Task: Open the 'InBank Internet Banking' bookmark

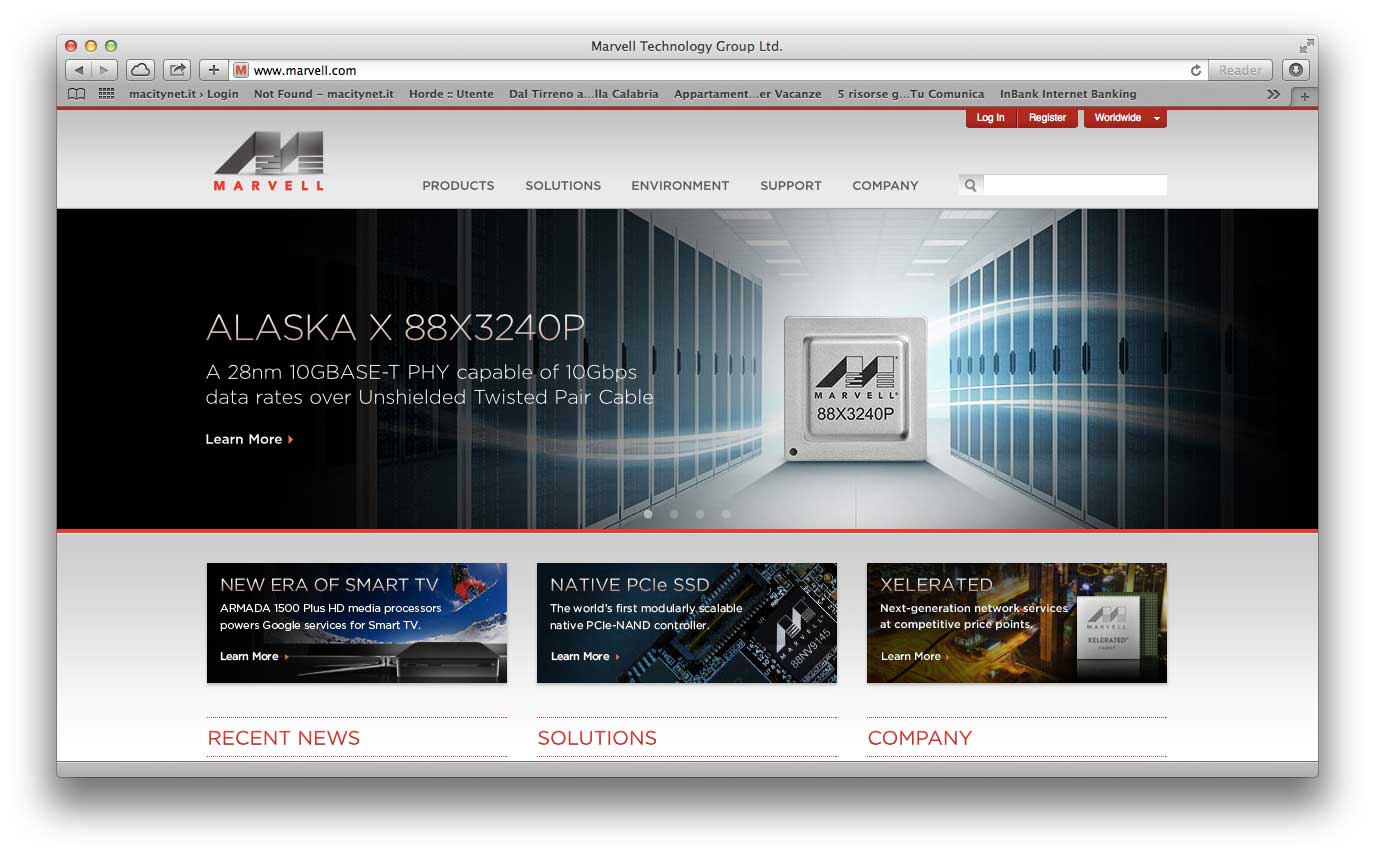Action: coord(1068,94)
